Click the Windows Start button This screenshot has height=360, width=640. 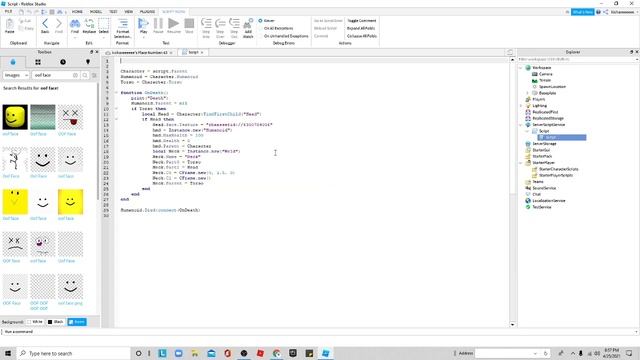click(8, 353)
